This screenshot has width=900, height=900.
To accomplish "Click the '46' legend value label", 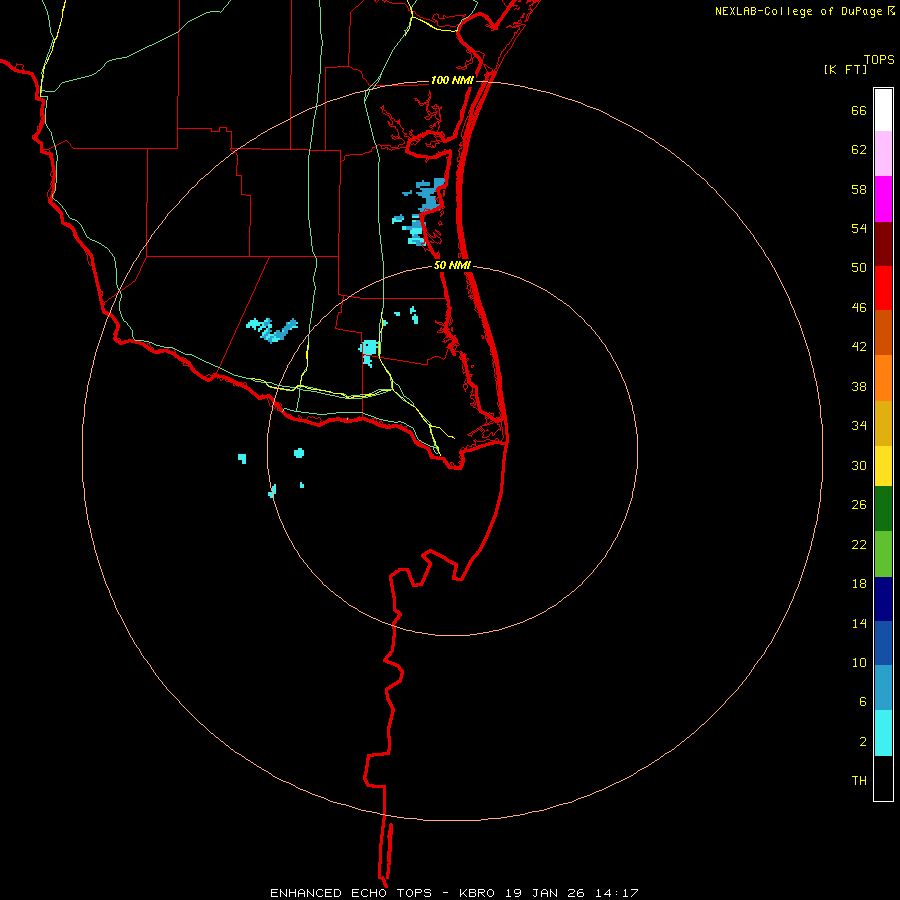I will tap(859, 308).
